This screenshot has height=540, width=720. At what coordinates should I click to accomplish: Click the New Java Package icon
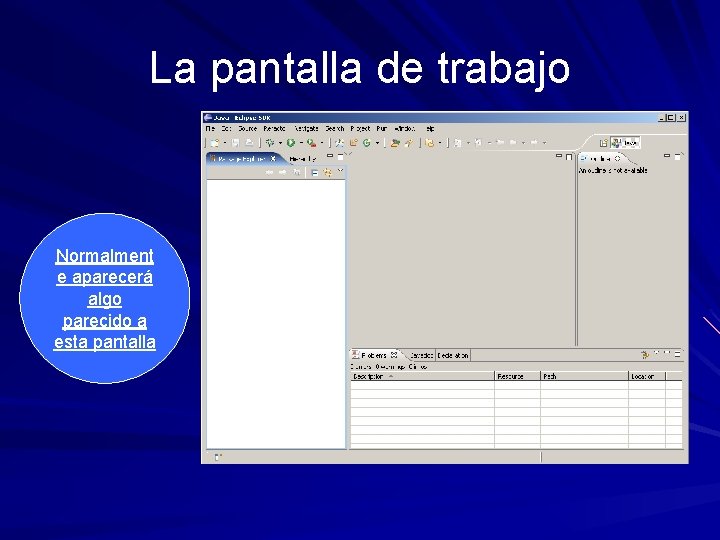(x=353, y=143)
